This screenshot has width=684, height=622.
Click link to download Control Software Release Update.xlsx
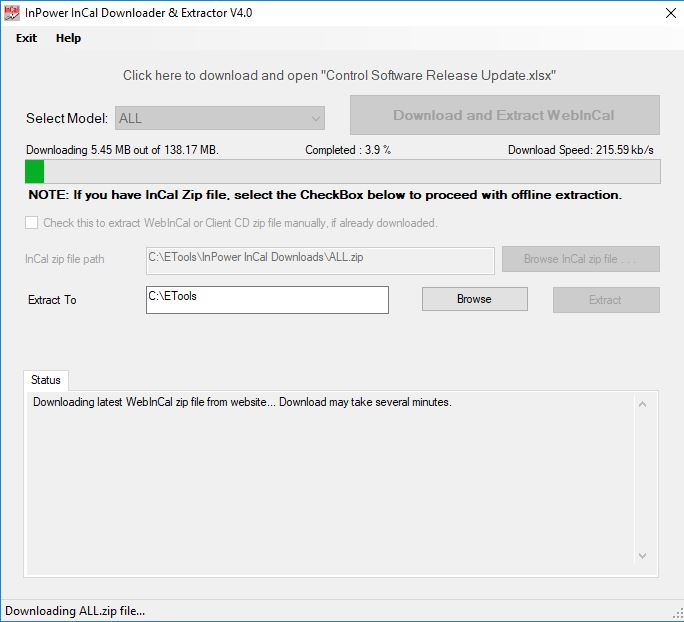(x=339, y=75)
